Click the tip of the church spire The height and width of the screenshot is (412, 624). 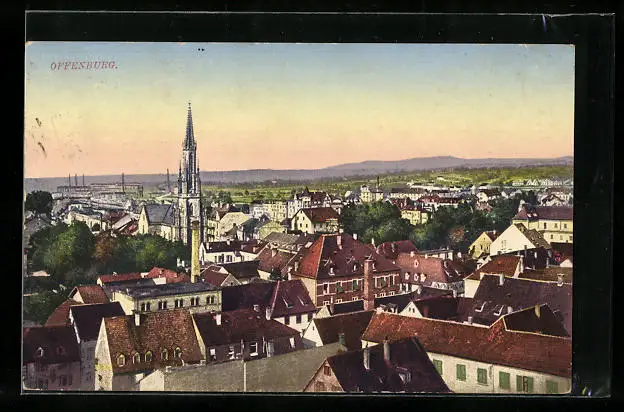[189, 106]
